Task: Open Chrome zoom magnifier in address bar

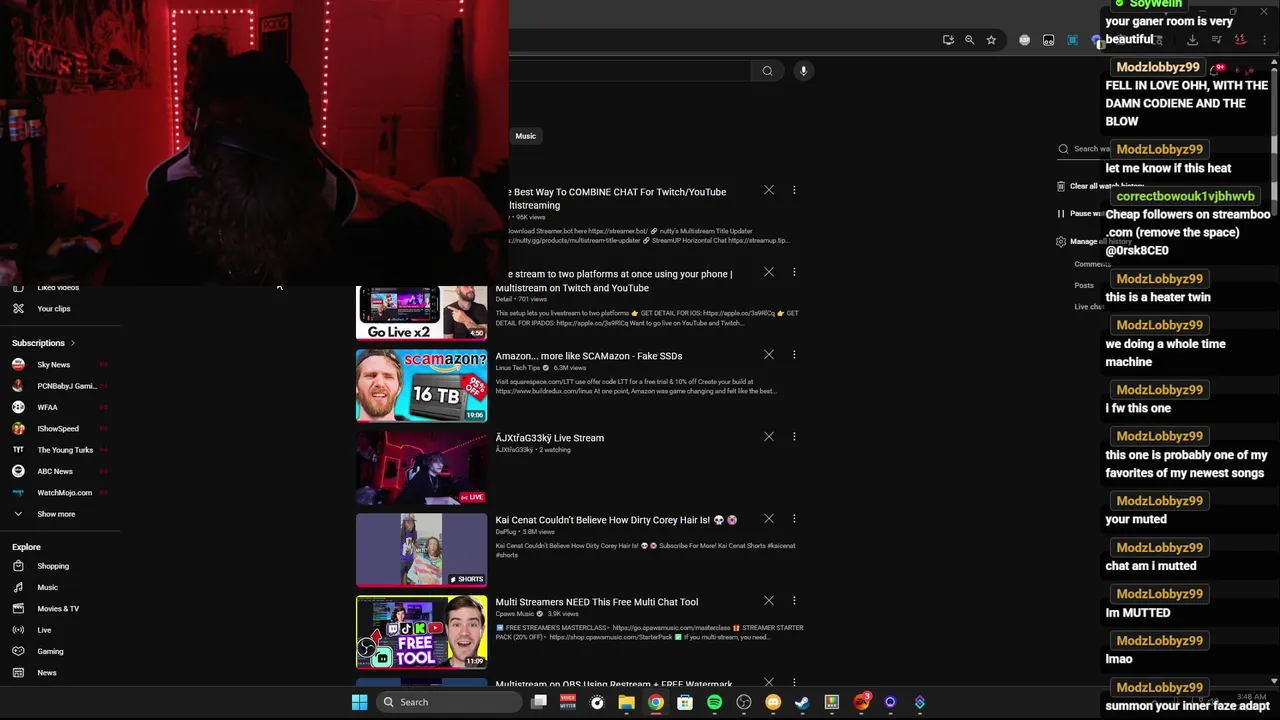Action: pos(969,40)
